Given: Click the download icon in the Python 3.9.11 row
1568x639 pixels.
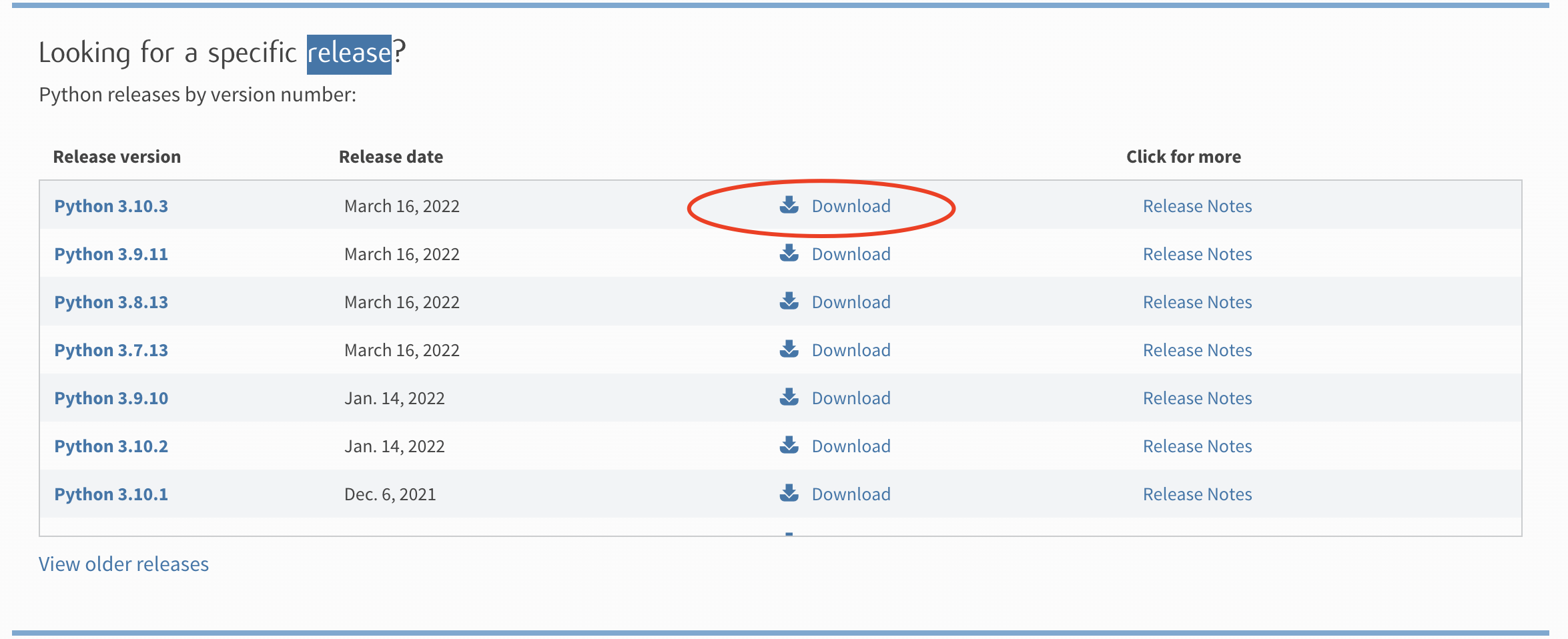Looking at the screenshot, I should 789,253.
